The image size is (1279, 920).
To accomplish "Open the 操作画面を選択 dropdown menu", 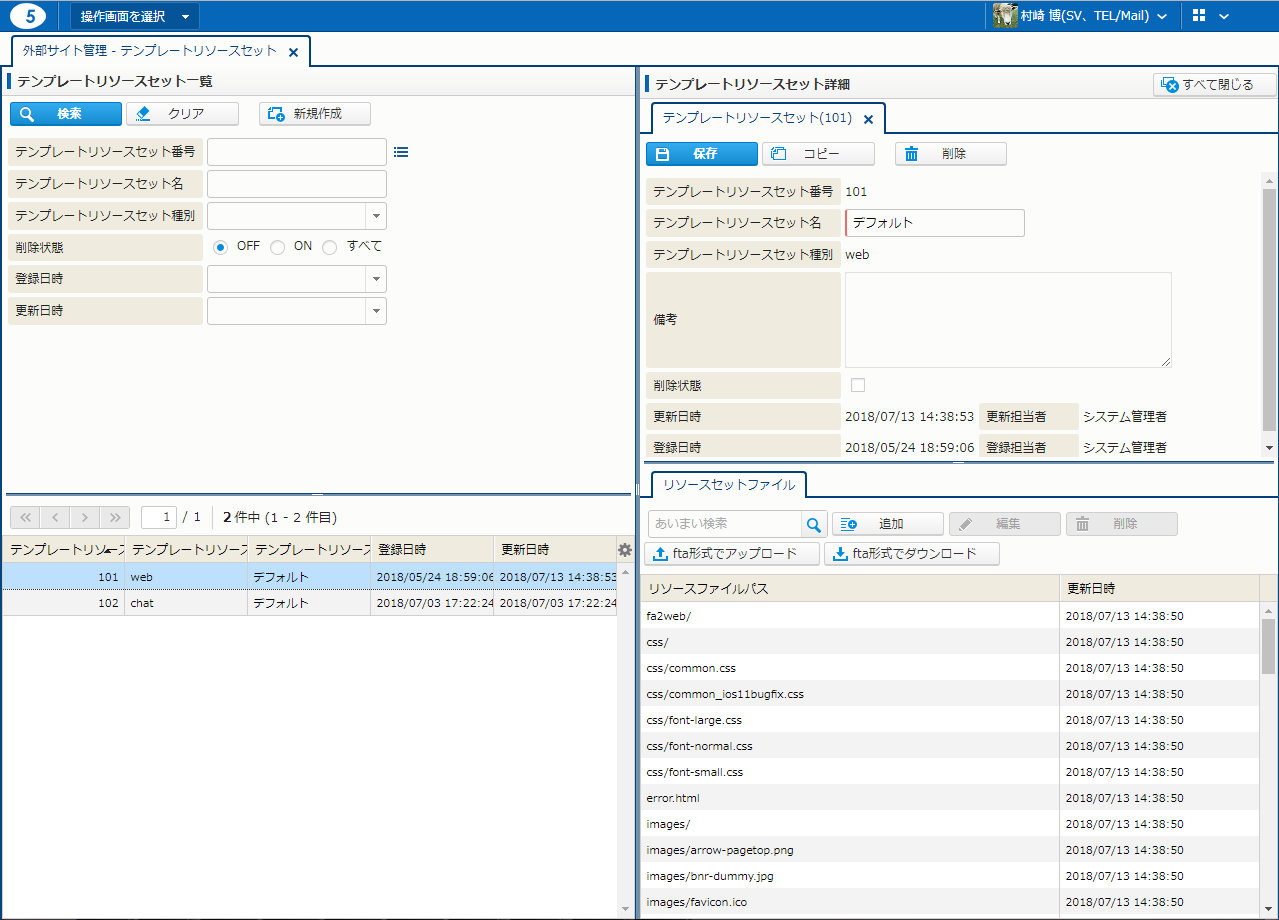I will click(x=135, y=16).
